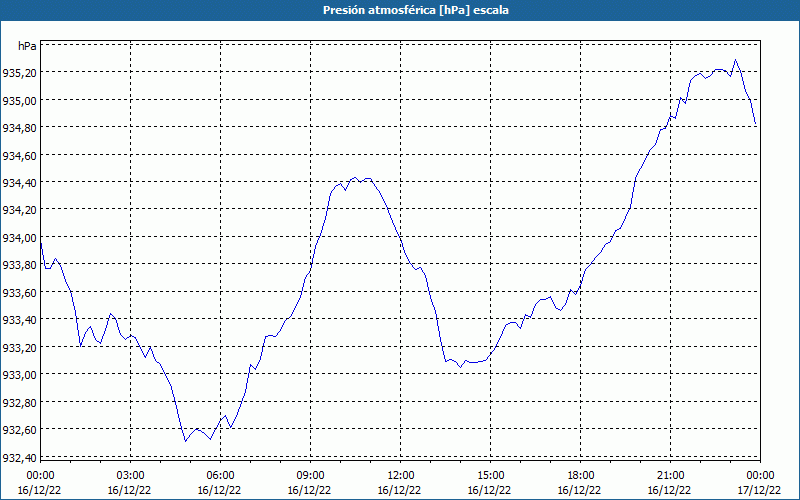This screenshot has height=500, width=800.
Task: Click the 934,80 axis value
Action: pos(19,128)
